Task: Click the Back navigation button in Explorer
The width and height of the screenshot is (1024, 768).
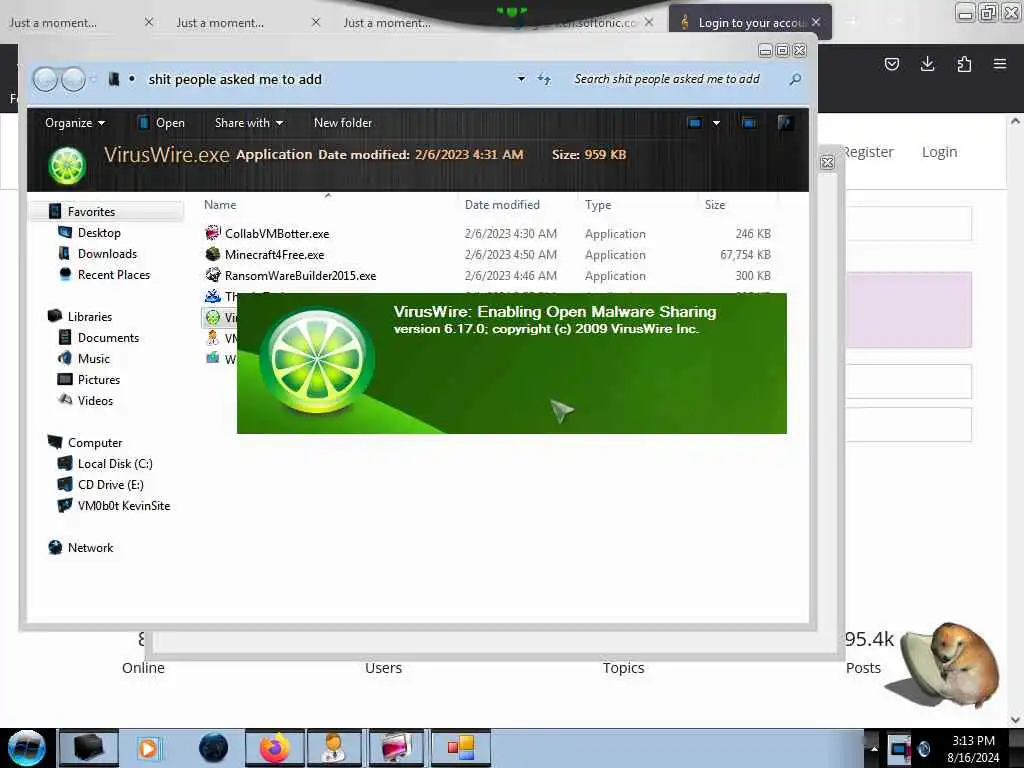Action: [x=45, y=80]
